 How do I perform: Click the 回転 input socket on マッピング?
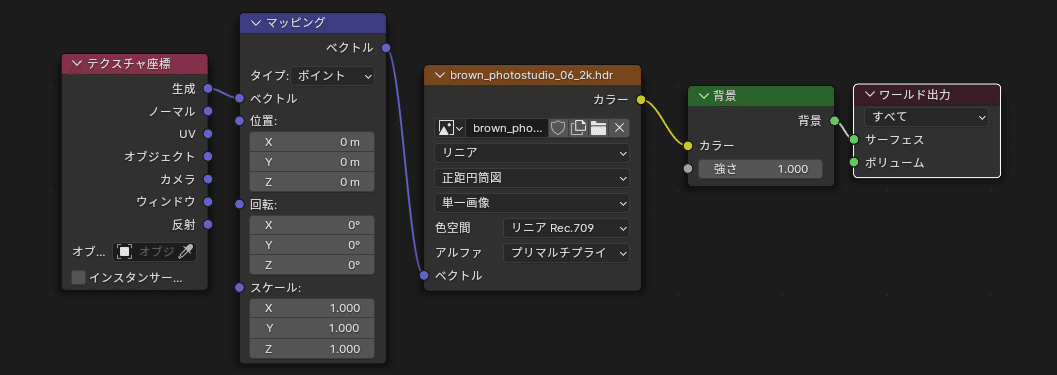(x=239, y=204)
